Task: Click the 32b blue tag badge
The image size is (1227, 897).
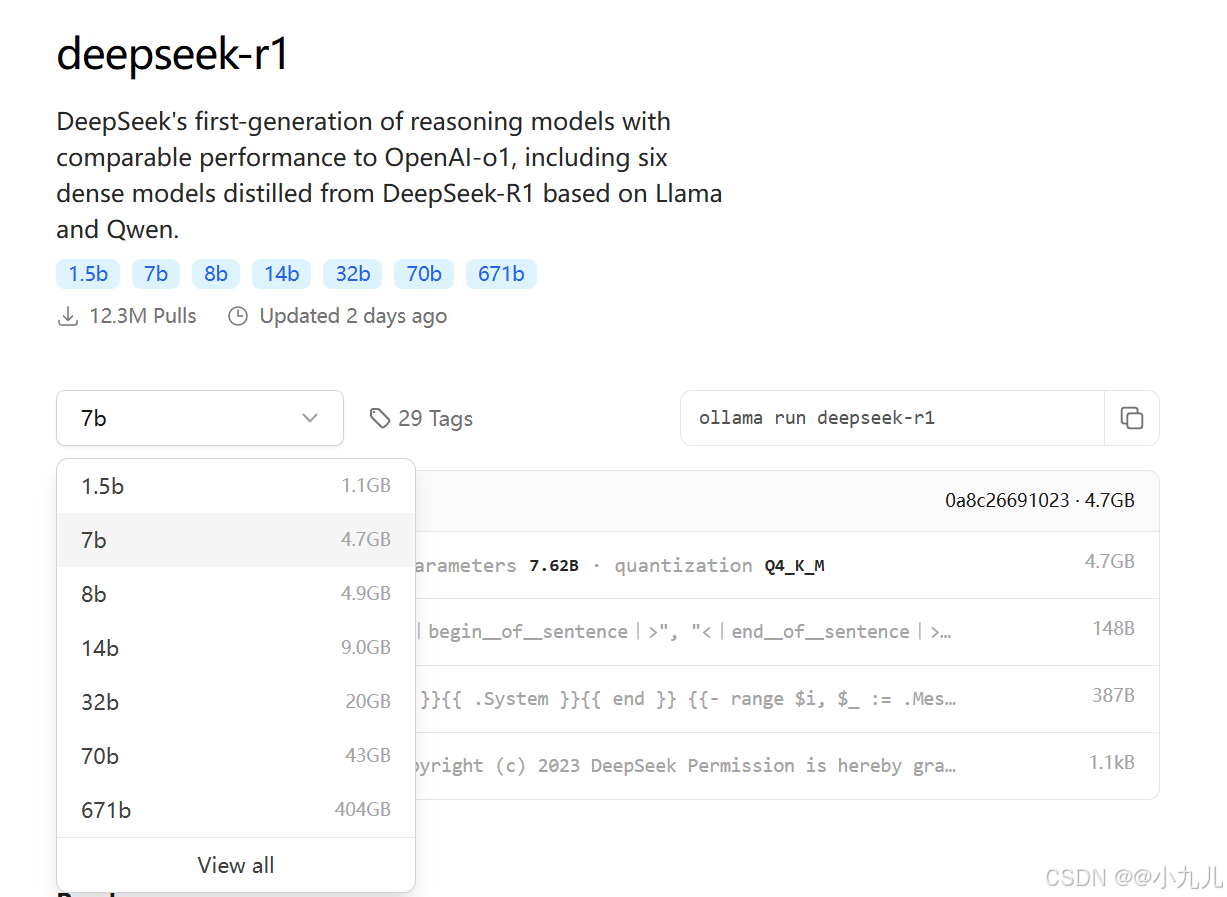Action: [352, 274]
